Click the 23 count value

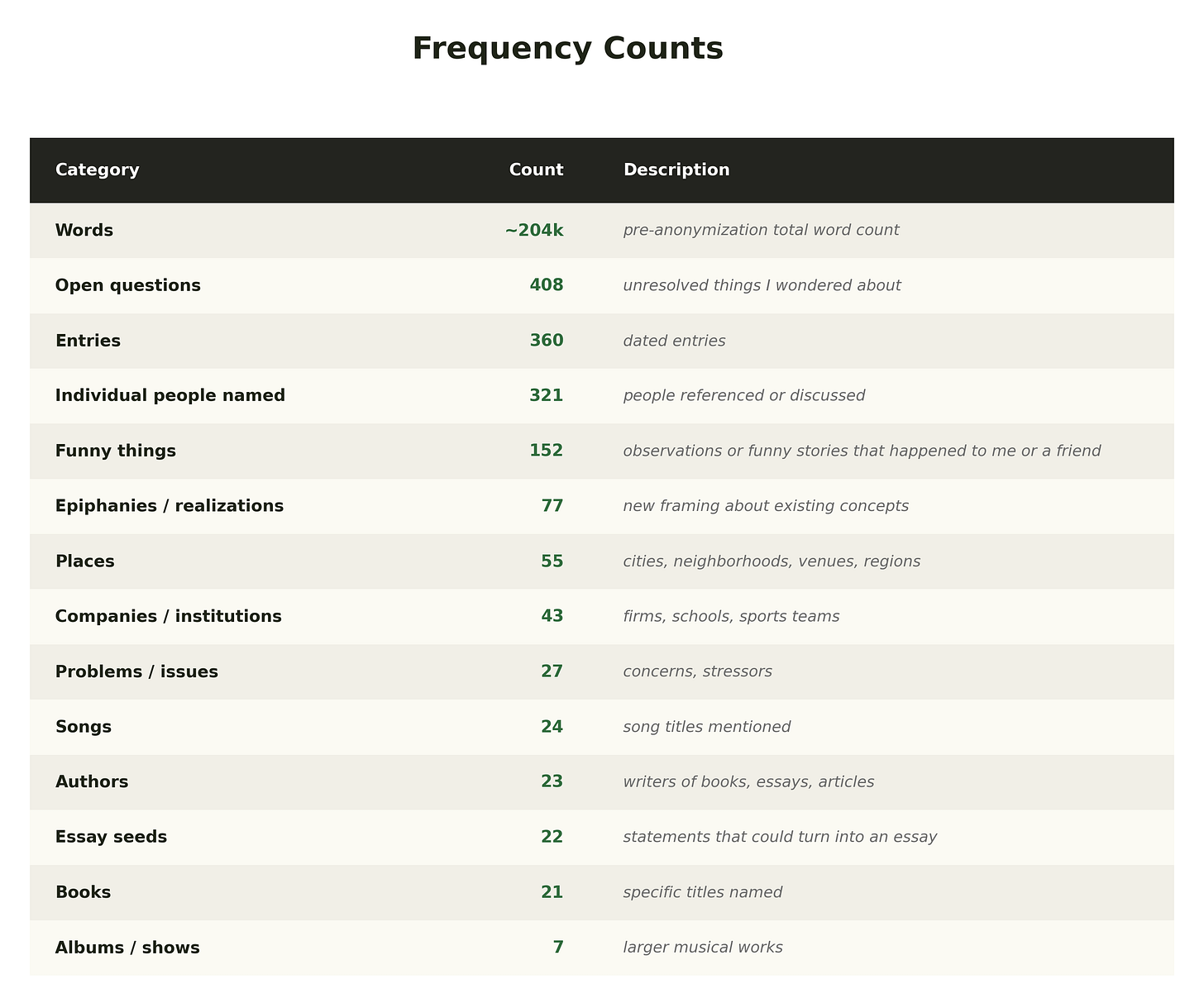[552, 782]
